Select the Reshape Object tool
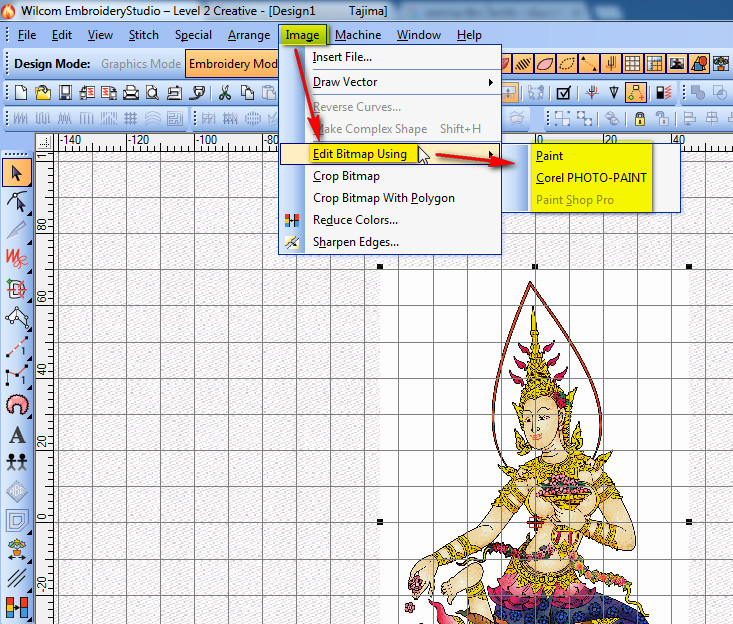The width and height of the screenshot is (733, 624). click(x=17, y=202)
